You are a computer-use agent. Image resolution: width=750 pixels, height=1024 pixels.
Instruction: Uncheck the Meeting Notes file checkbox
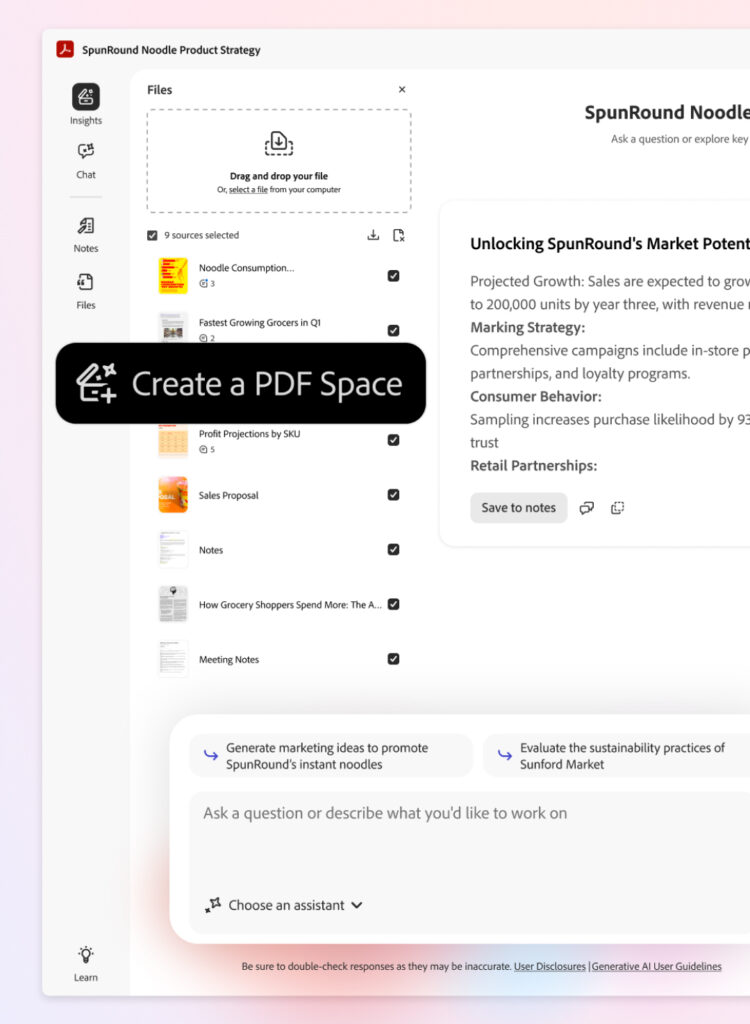[x=393, y=659]
